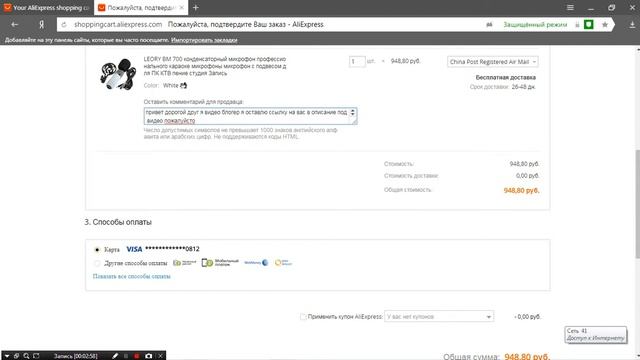
Task: Click the quantity field showing 1
Action: click(357, 61)
